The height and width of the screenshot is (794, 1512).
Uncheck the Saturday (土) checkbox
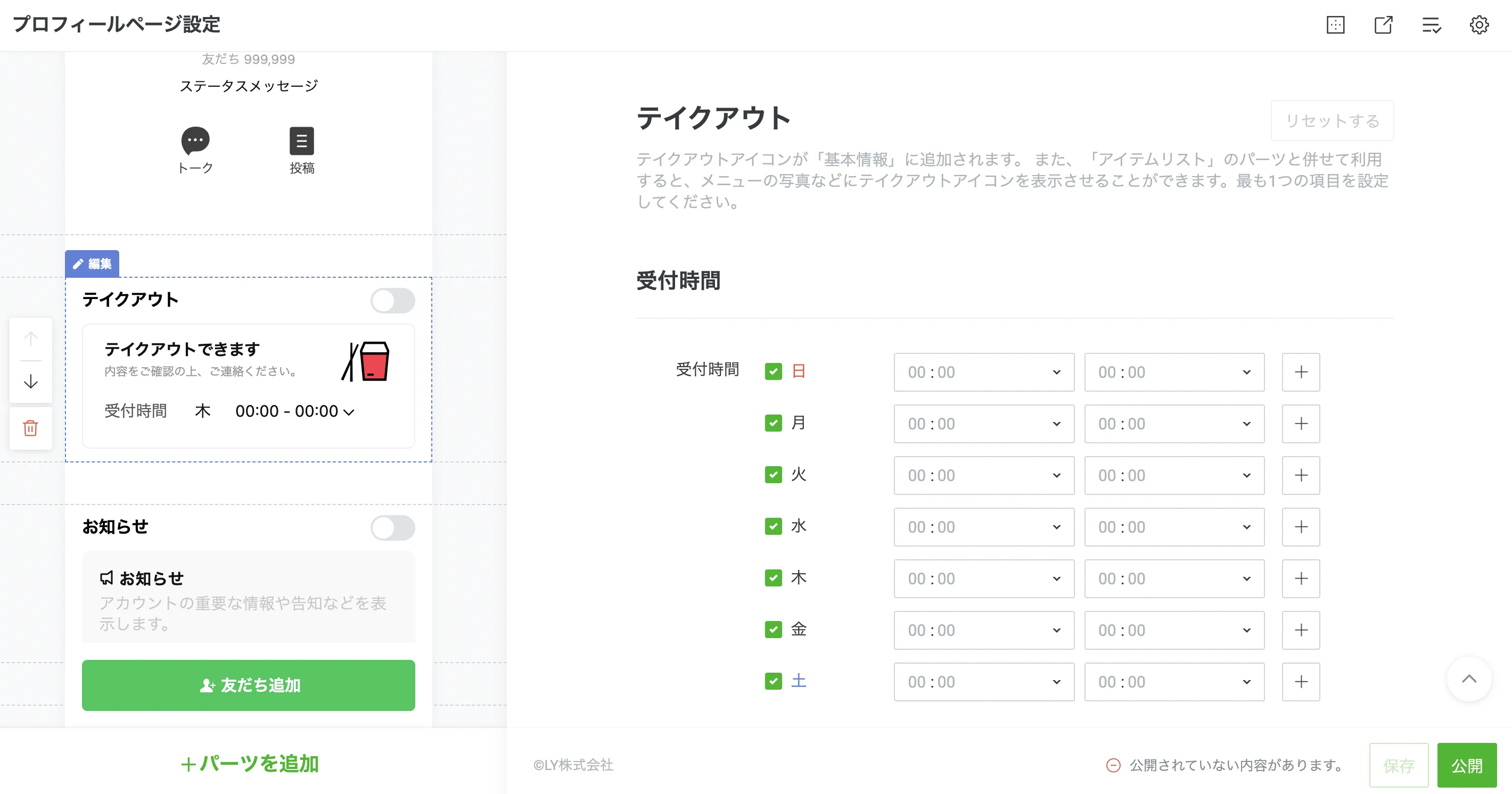pyautogui.click(x=773, y=681)
